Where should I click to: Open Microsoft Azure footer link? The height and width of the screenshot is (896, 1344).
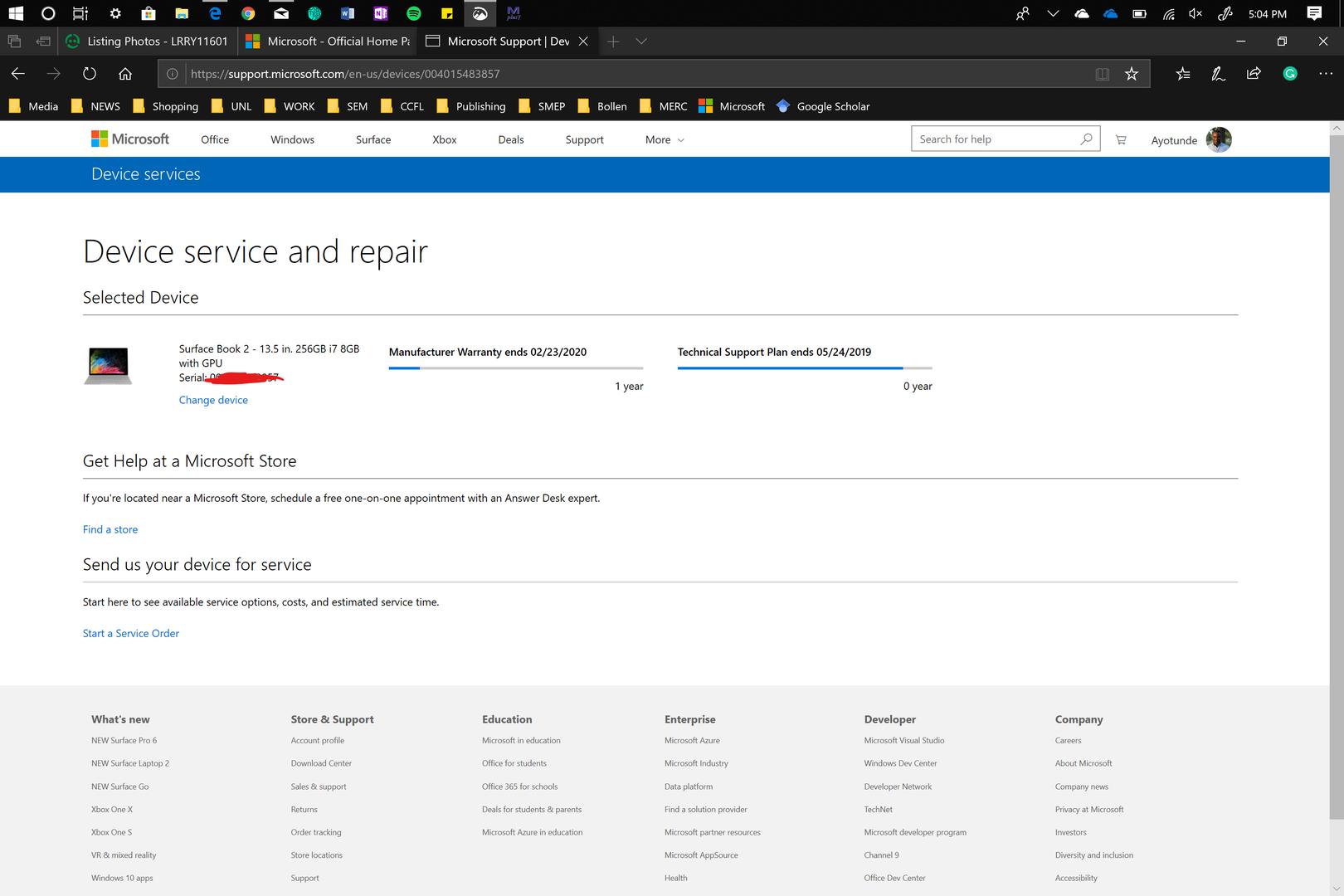(692, 740)
